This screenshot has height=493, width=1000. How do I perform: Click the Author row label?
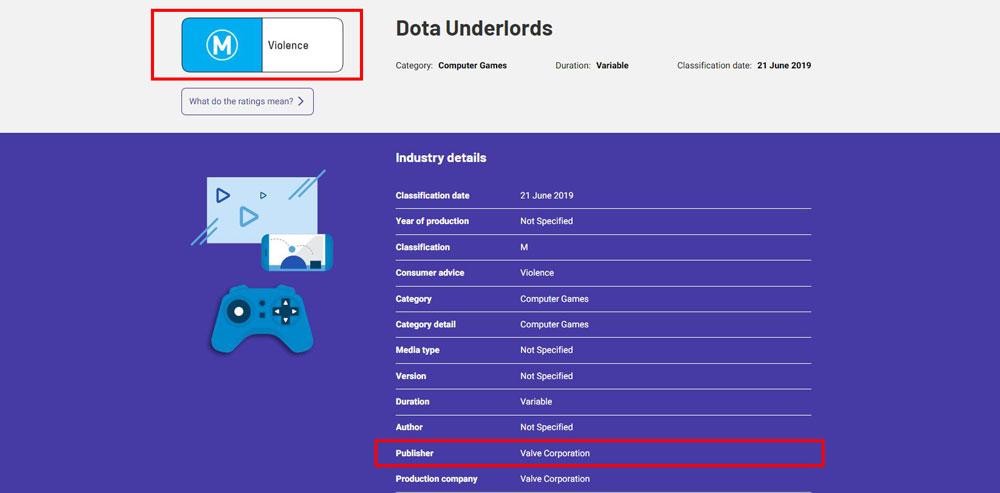point(410,427)
